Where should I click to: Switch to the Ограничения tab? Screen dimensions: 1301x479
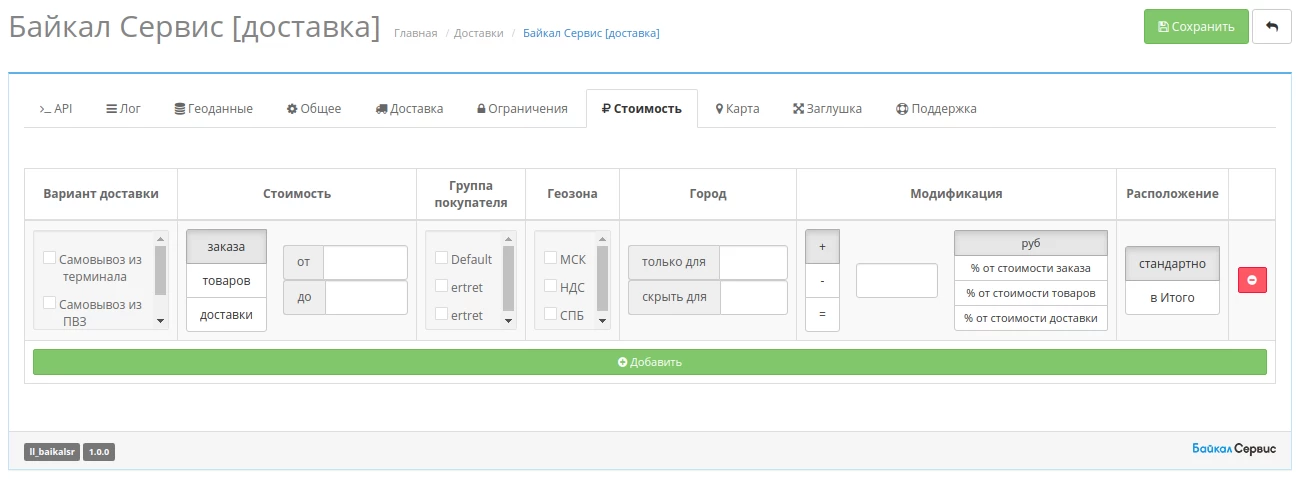tap(522, 108)
